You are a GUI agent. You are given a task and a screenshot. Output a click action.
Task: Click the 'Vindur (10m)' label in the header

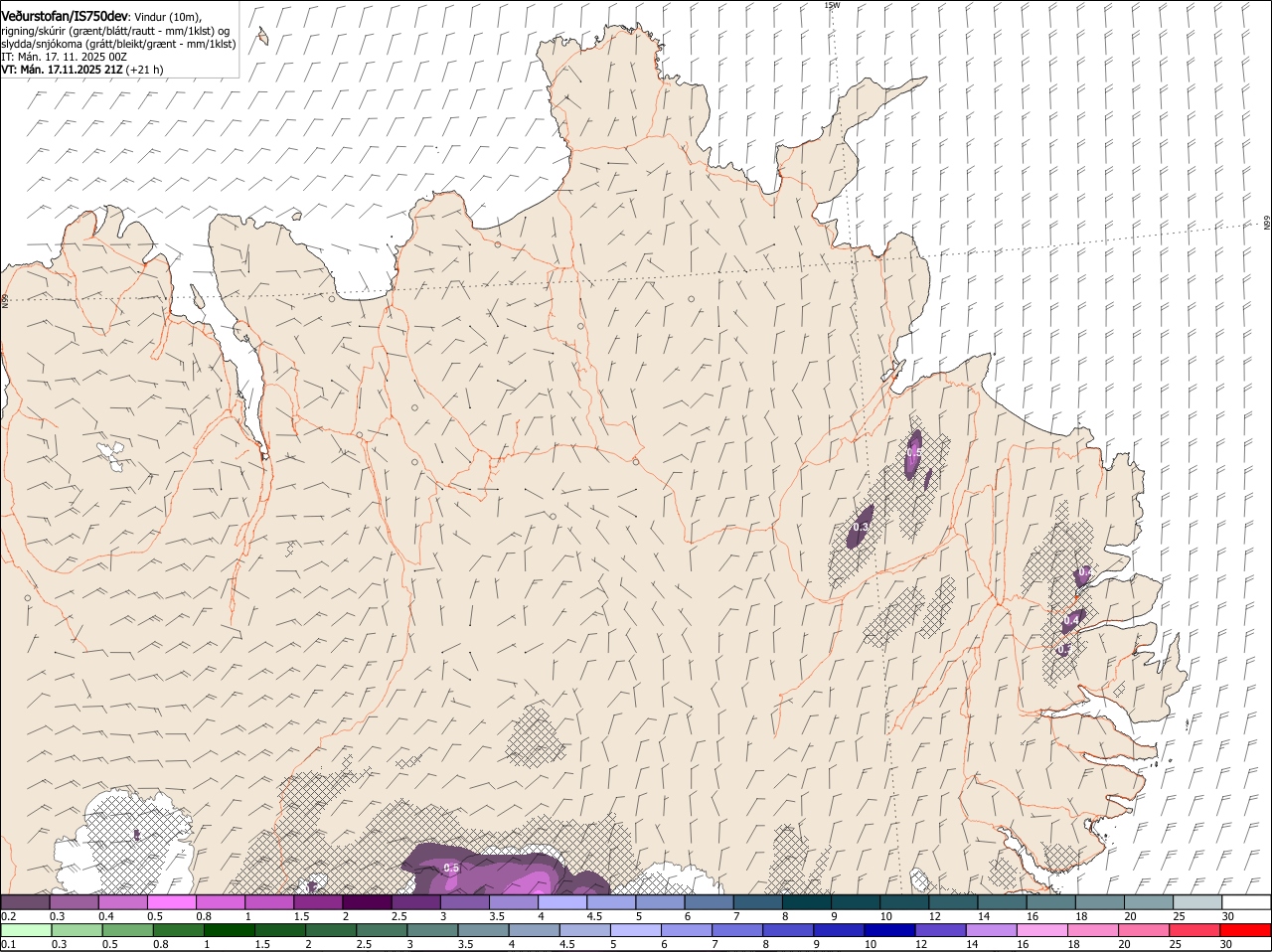click(x=166, y=17)
